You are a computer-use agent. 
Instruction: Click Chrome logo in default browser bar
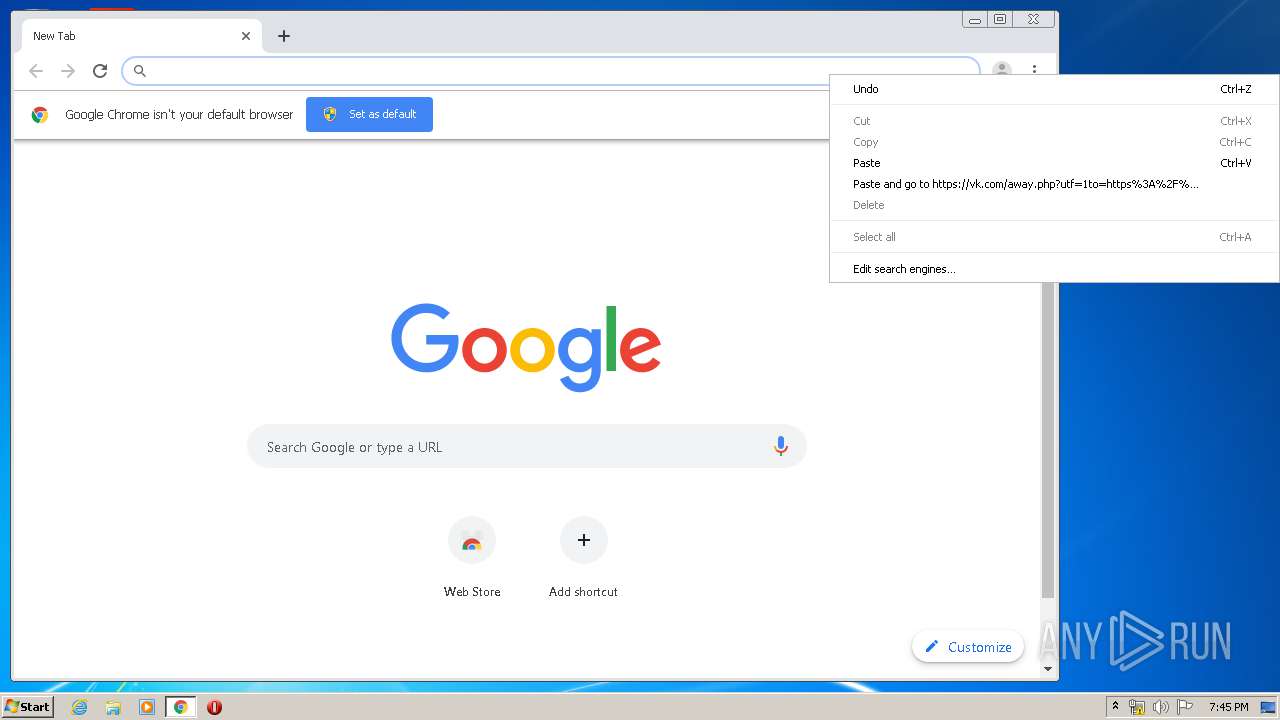pos(40,114)
